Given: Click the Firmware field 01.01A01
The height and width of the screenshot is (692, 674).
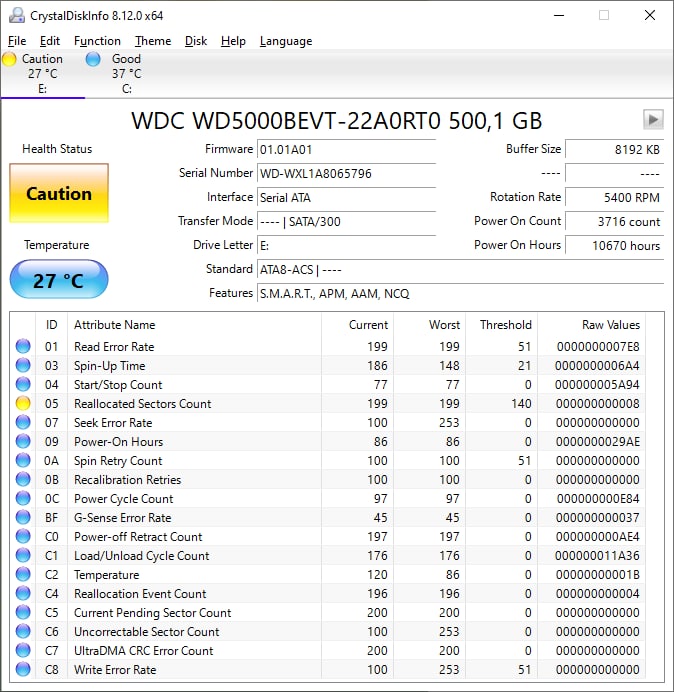Looking at the screenshot, I should (x=346, y=149).
